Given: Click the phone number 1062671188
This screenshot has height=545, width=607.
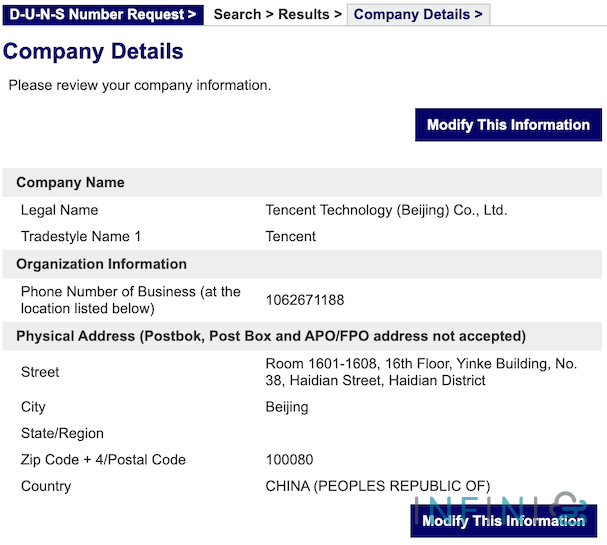Looking at the screenshot, I should click(x=305, y=300).
